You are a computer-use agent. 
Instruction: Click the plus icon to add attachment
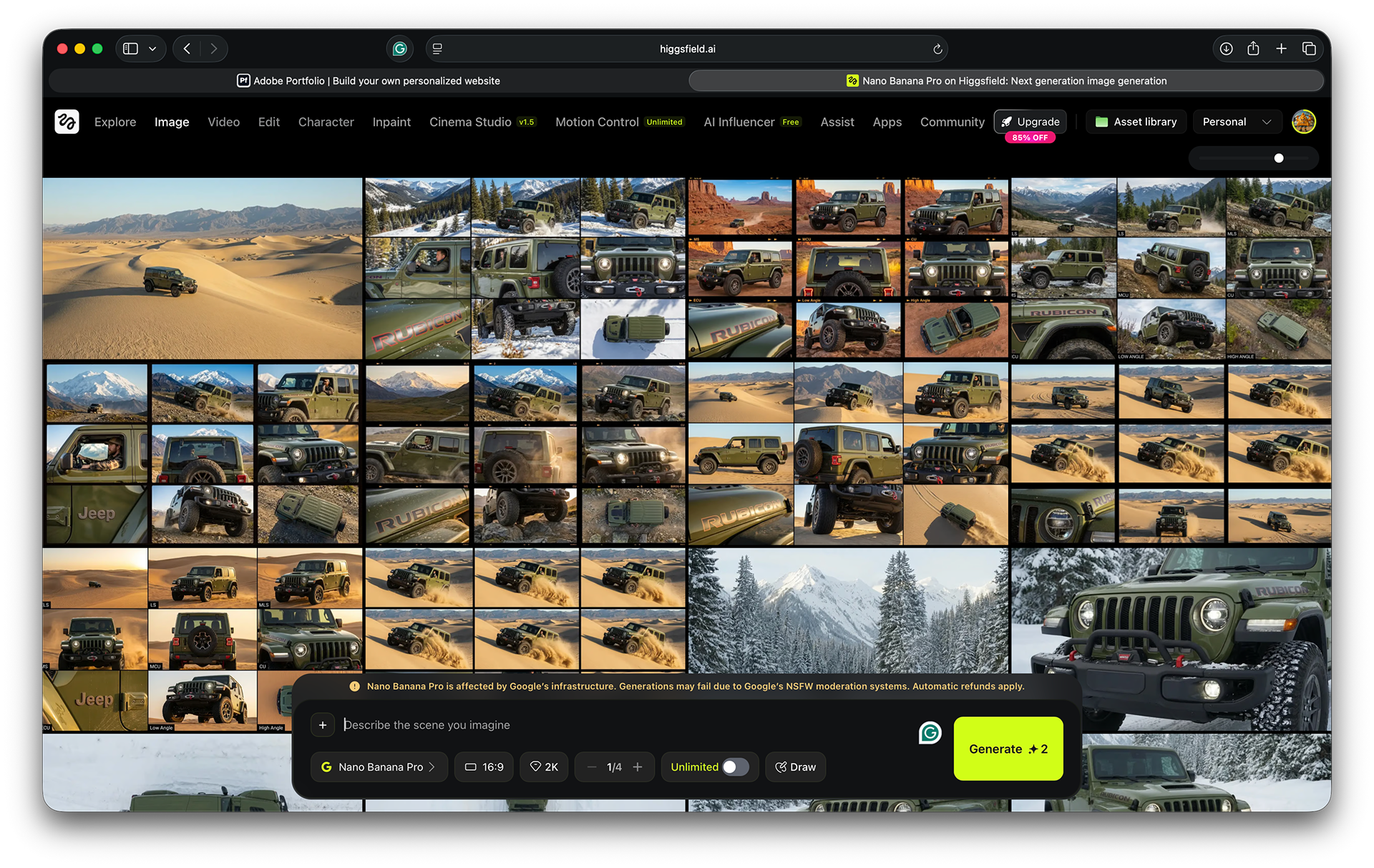(323, 725)
